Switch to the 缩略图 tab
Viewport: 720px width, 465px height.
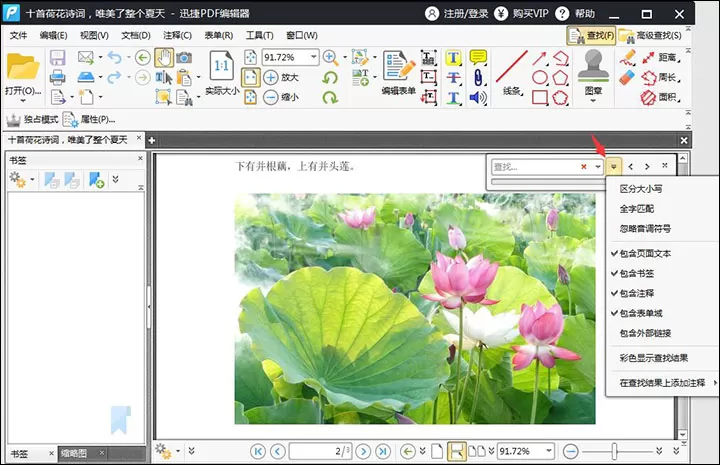pyautogui.click(x=73, y=454)
